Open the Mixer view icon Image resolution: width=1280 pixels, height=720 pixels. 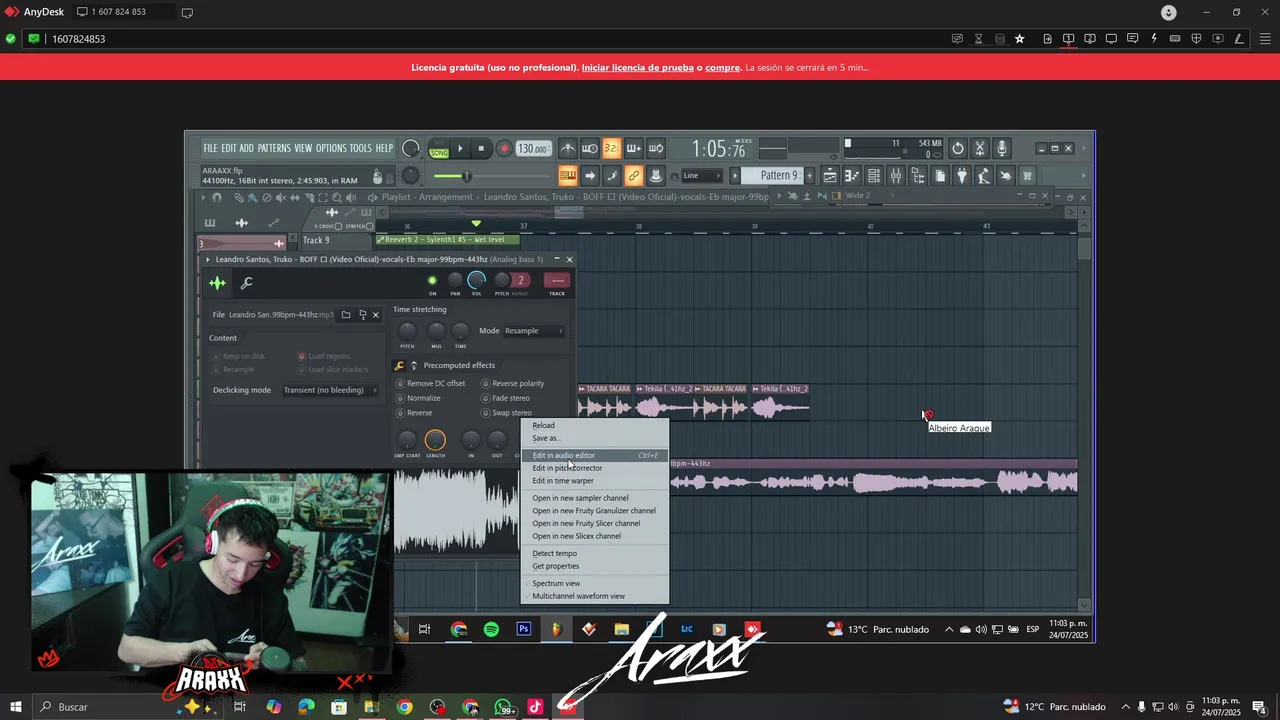click(x=896, y=176)
